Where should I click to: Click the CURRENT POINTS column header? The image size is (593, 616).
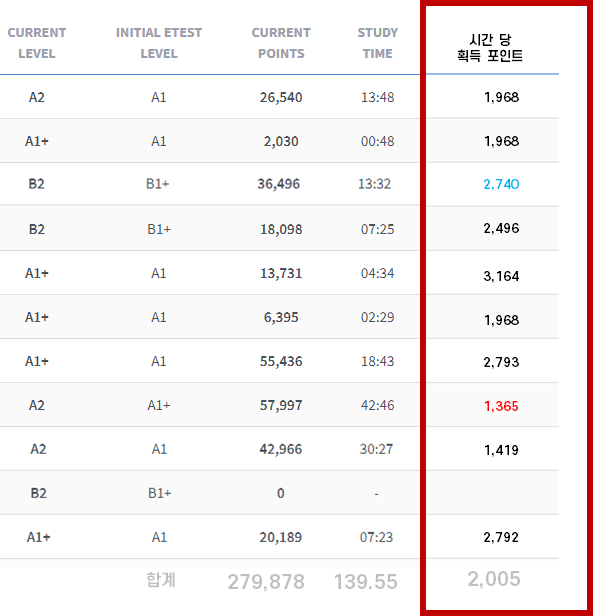[281, 43]
